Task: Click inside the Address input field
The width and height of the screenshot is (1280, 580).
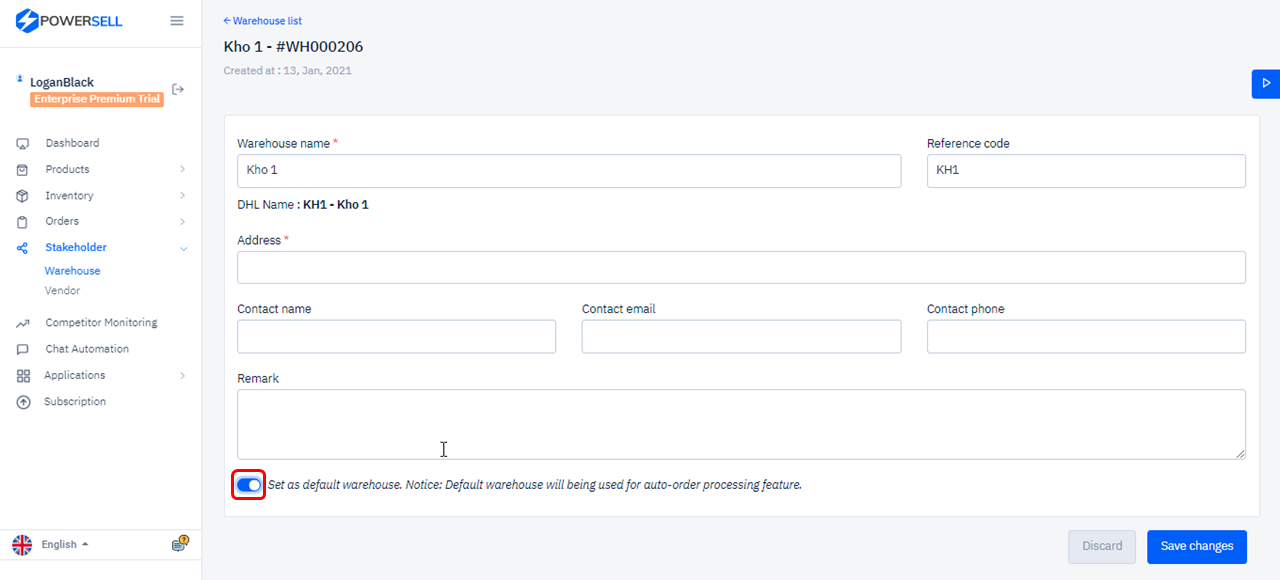Action: (741, 267)
